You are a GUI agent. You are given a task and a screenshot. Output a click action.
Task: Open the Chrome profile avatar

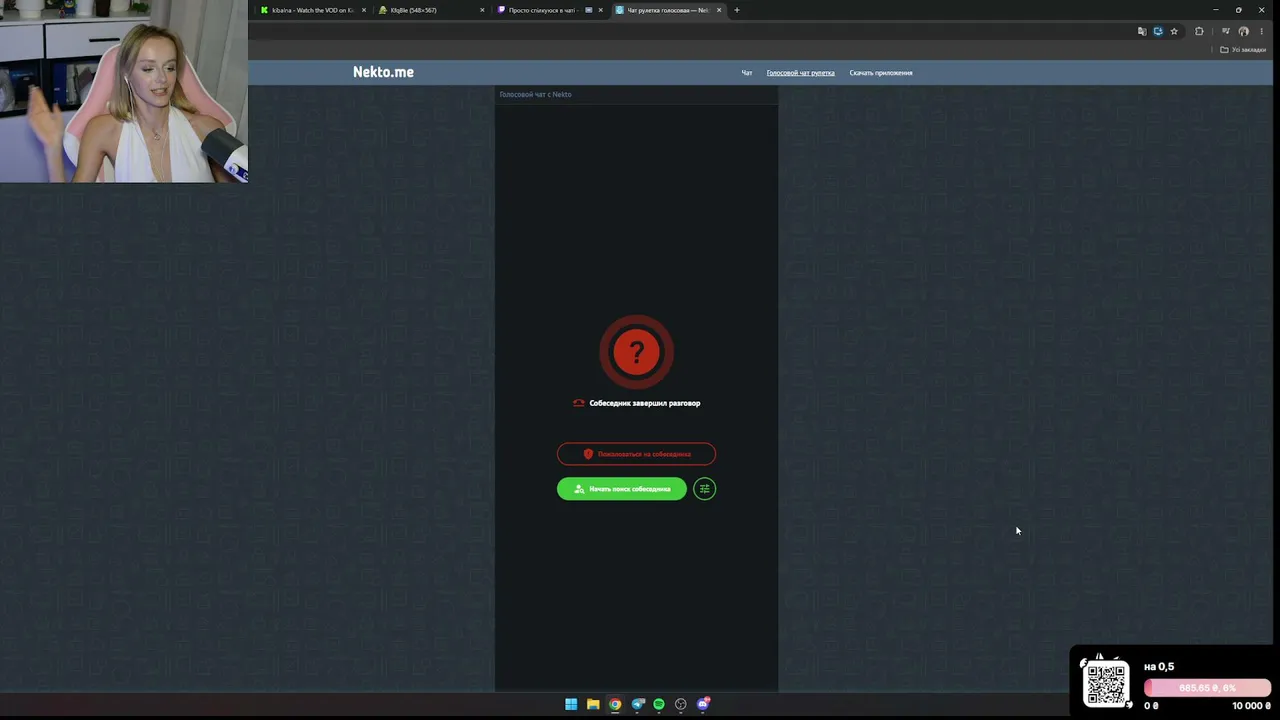[x=1243, y=31]
